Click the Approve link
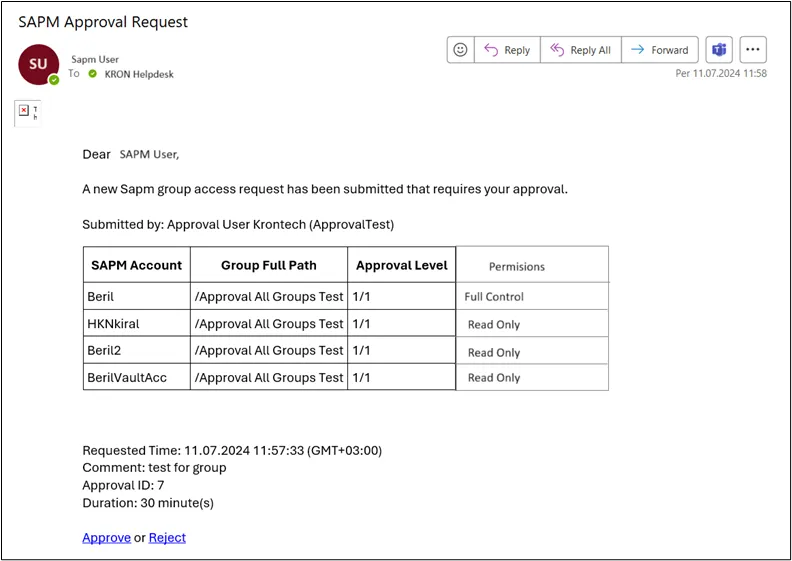 [x=107, y=538]
